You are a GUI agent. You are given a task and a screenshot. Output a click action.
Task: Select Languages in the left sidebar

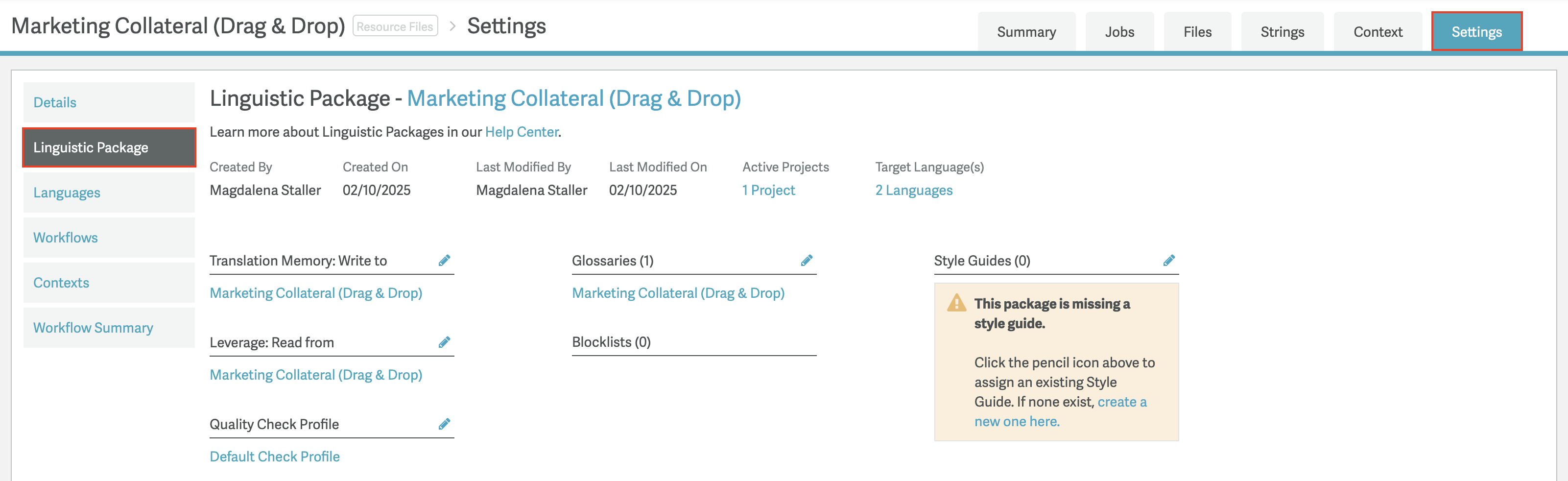pos(109,192)
